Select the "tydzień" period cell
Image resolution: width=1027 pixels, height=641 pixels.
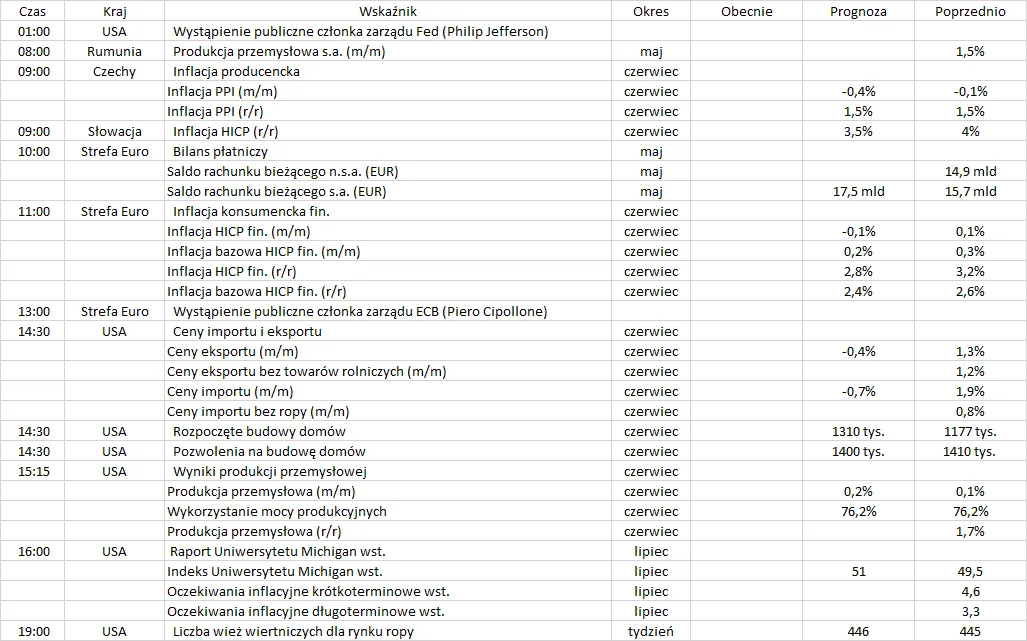pyautogui.click(x=651, y=632)
